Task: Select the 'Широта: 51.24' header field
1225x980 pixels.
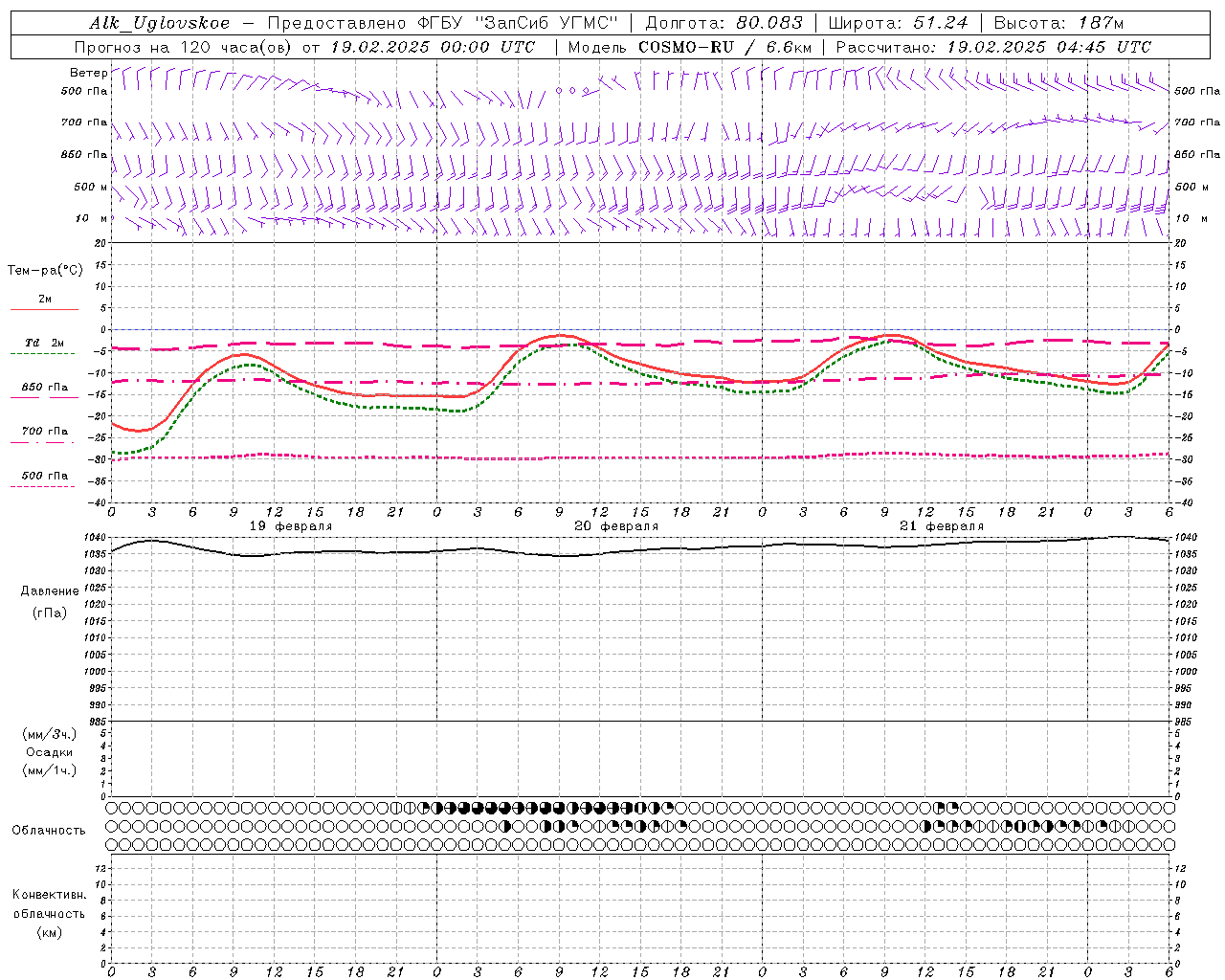Action: 898,23
